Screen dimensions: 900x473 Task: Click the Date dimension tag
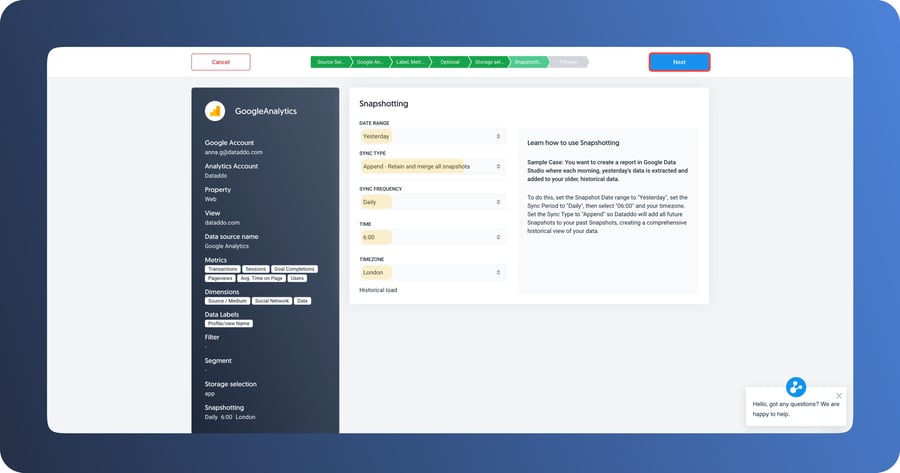click(x=302, y=301)
